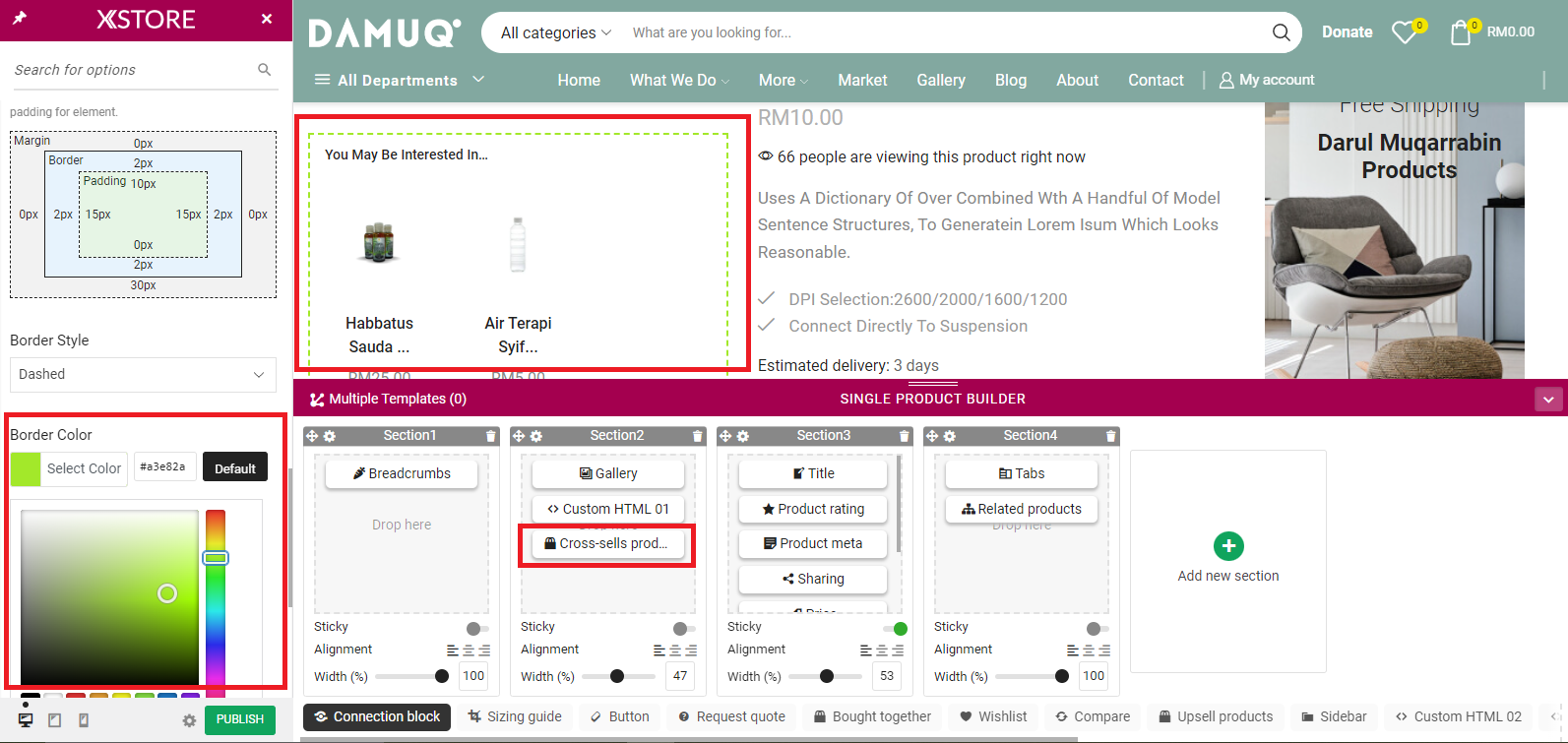
Task: Click the Upsell products element
Action: click(1216, 716)
